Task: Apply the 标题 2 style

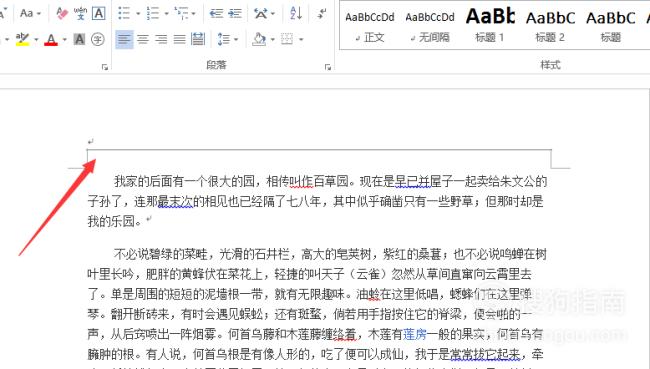Action: pyautogui.click(x=550, y=27)
